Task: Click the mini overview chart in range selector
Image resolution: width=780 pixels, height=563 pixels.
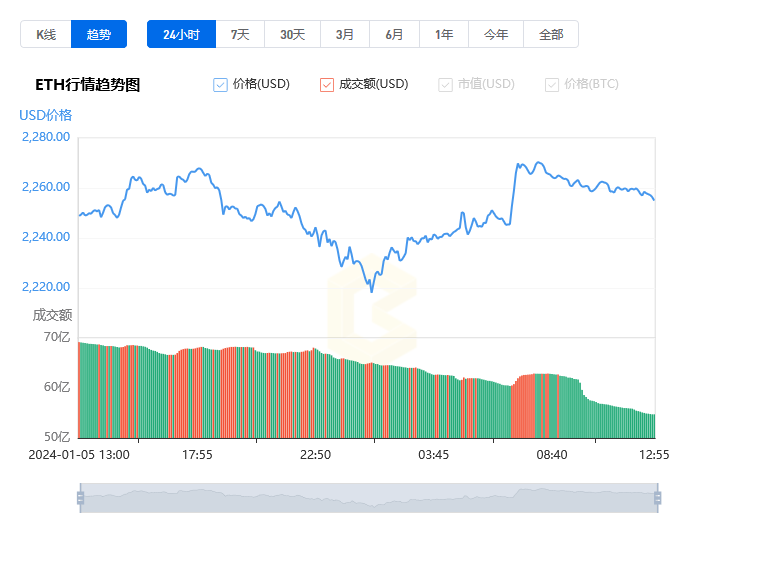Action: [x=369, y=498]
